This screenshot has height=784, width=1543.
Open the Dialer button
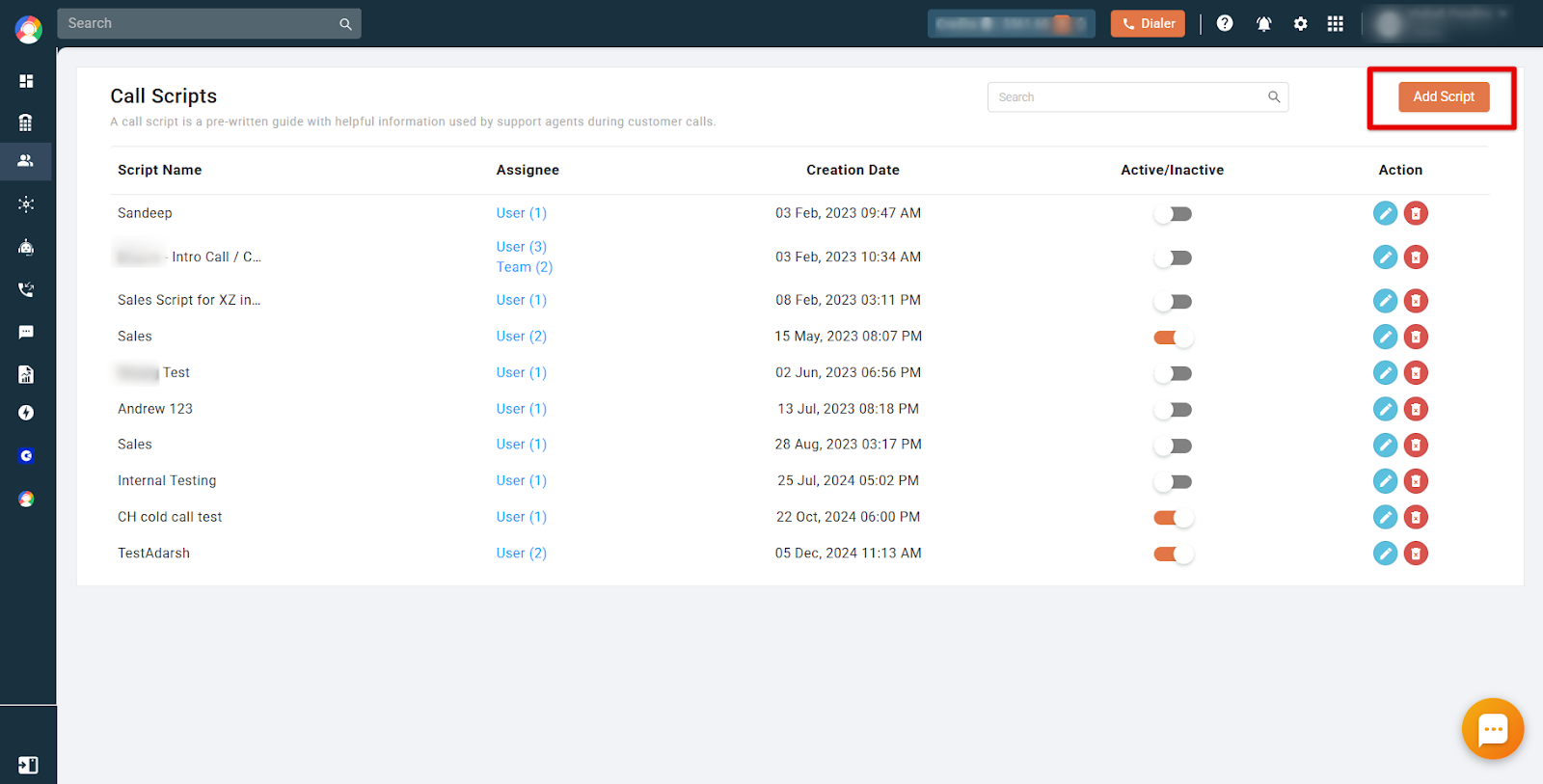click(1148, 24)
